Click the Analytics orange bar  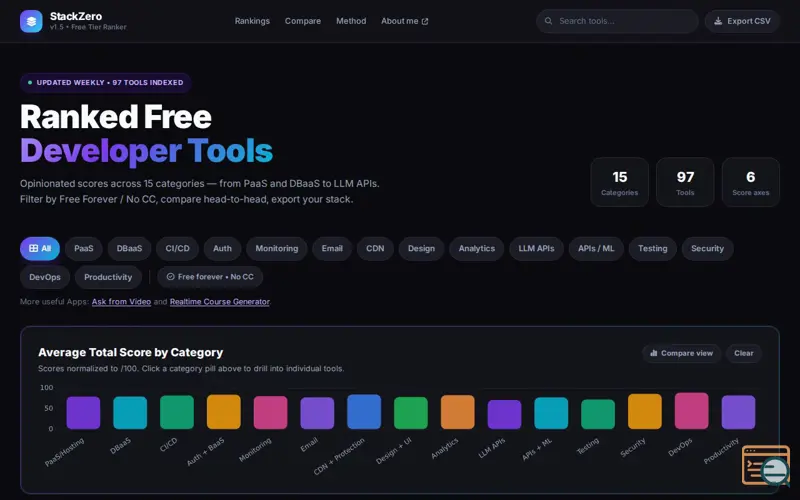(x=458, y=412)
